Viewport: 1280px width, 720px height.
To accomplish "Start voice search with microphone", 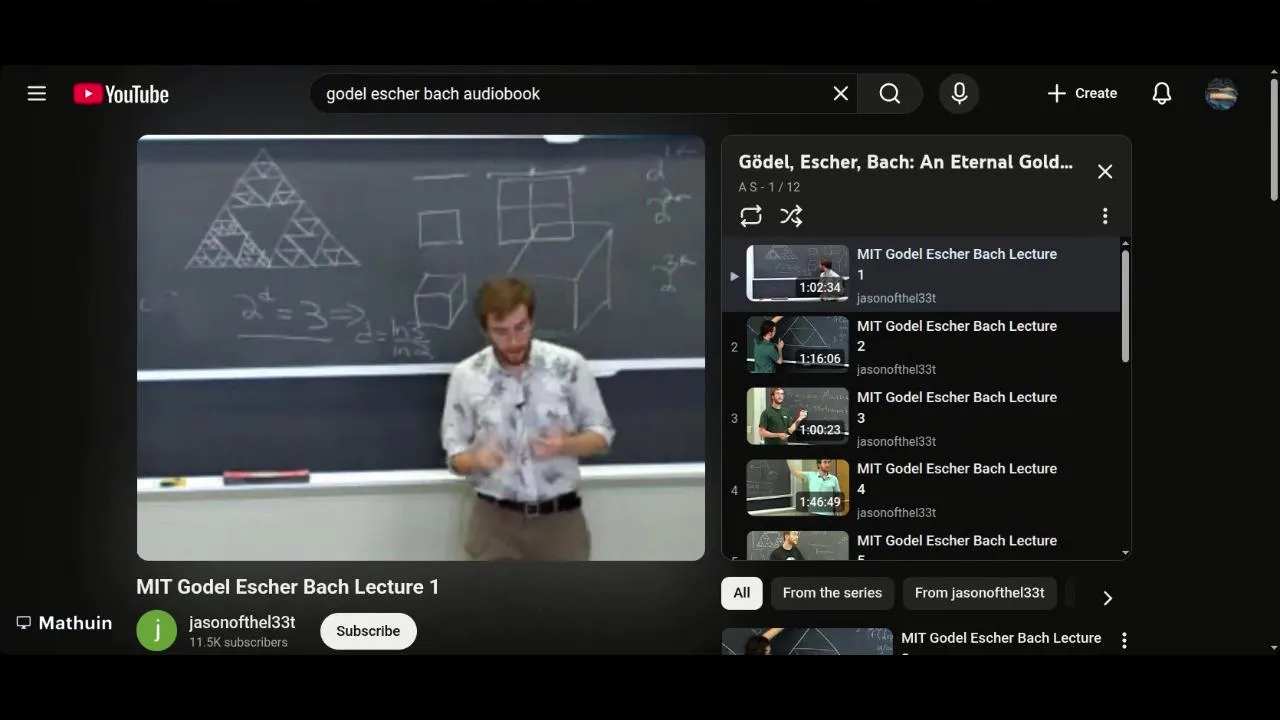I will [x=959, y=94].
